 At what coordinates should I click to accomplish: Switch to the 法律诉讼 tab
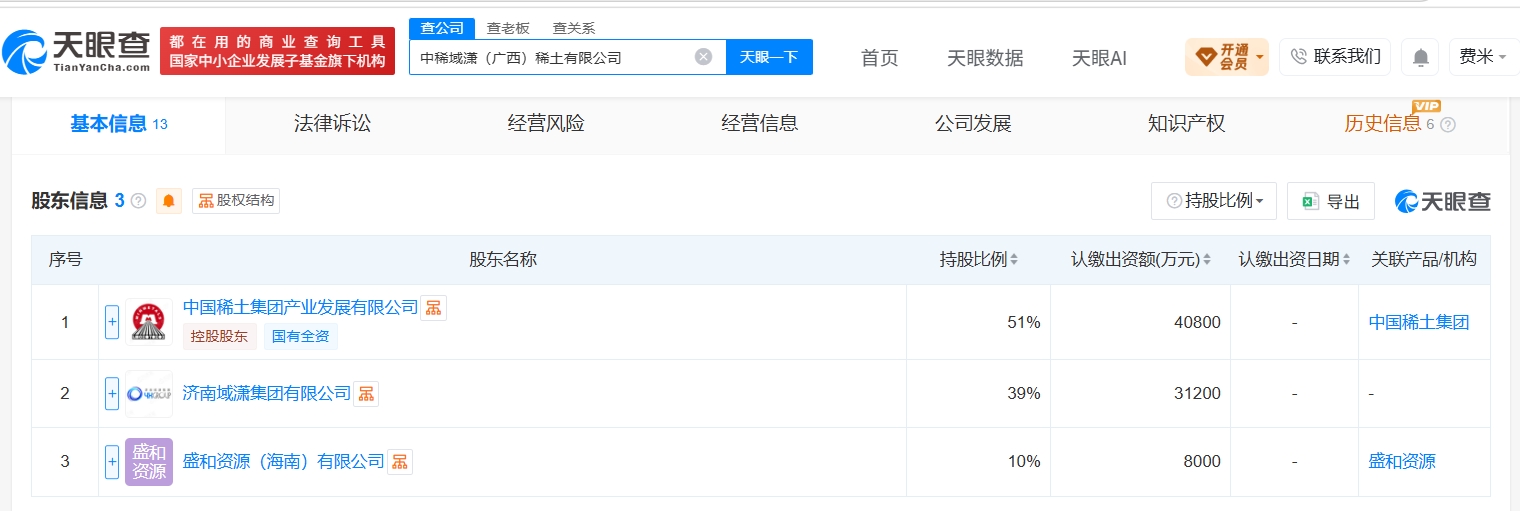(332, 124)
